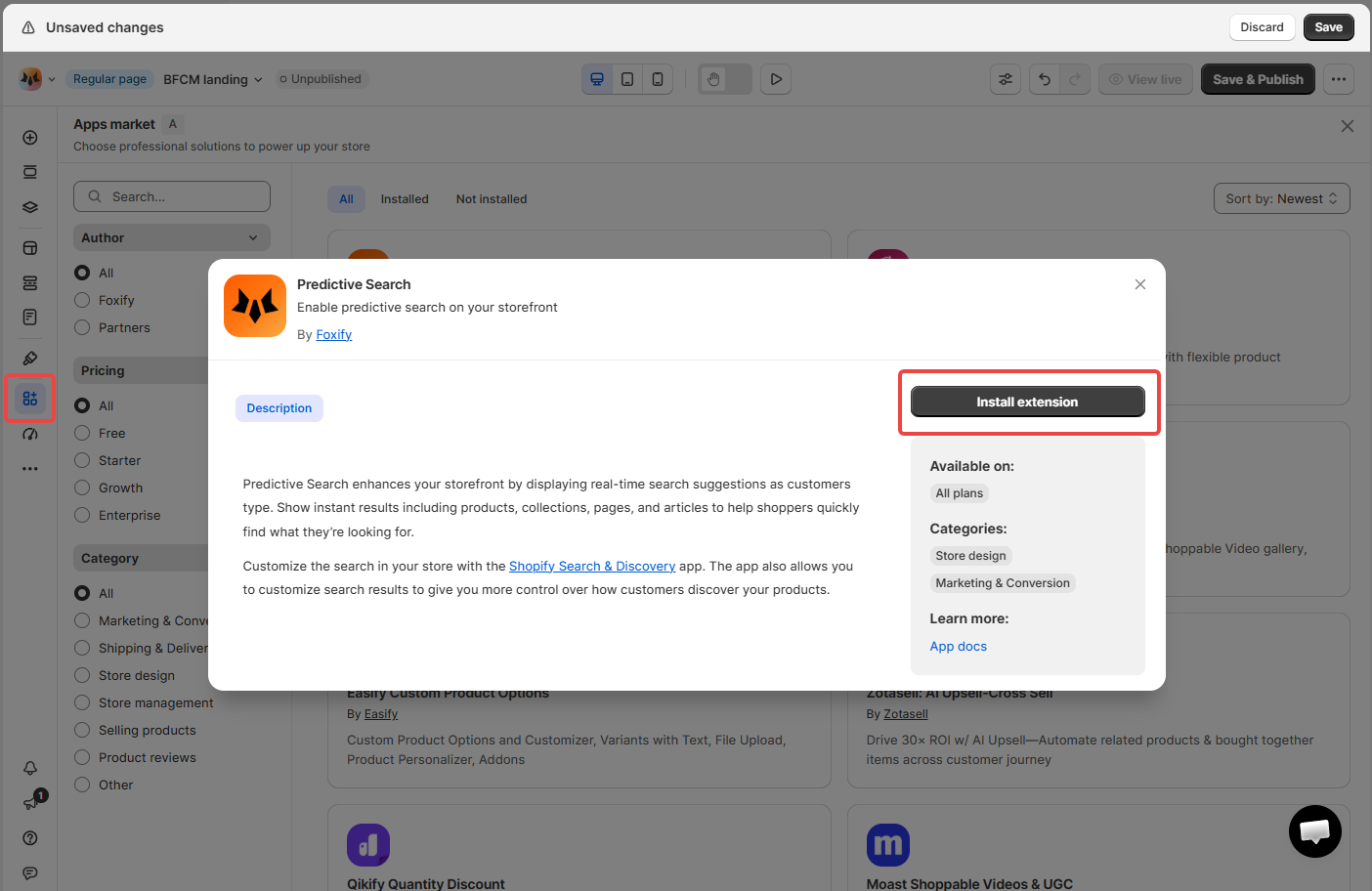Click the preview play icon
This screenshot has width=1372, height=891.
pyautogui.click(x=776, y=79)
